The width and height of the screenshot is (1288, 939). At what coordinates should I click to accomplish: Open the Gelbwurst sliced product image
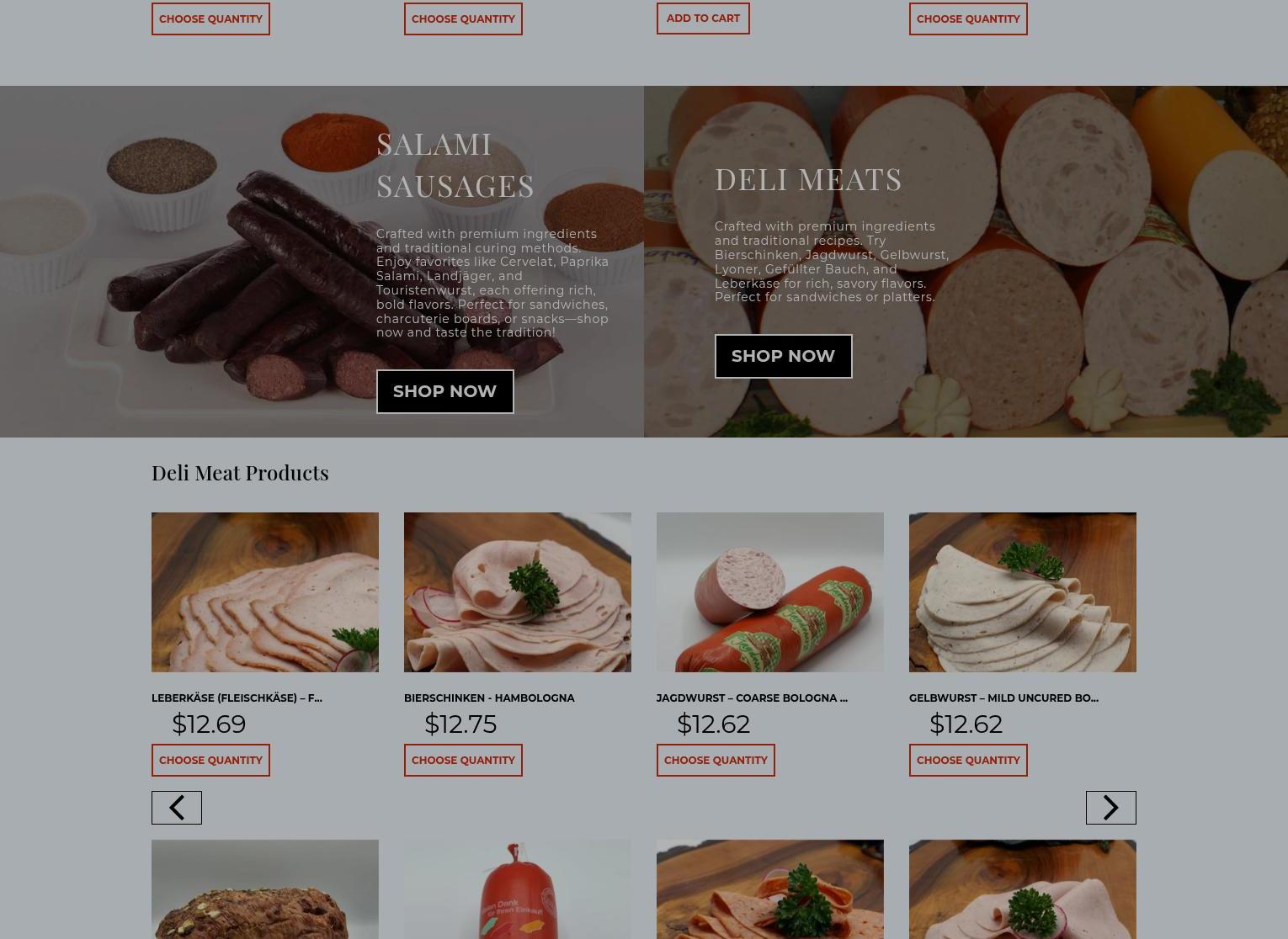click(1023, 592)
